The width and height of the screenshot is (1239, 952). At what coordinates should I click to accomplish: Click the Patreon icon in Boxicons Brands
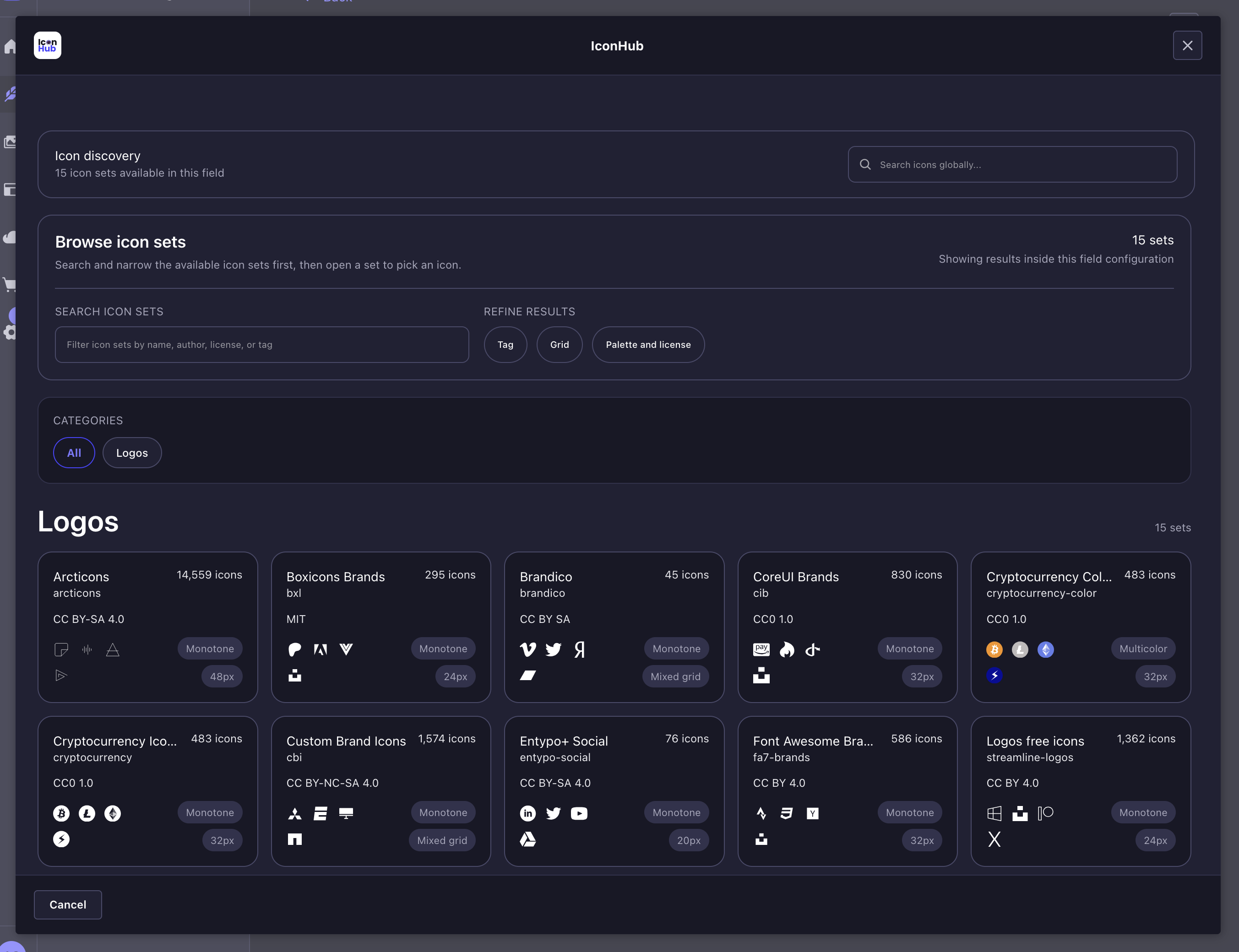coord(295,649)
